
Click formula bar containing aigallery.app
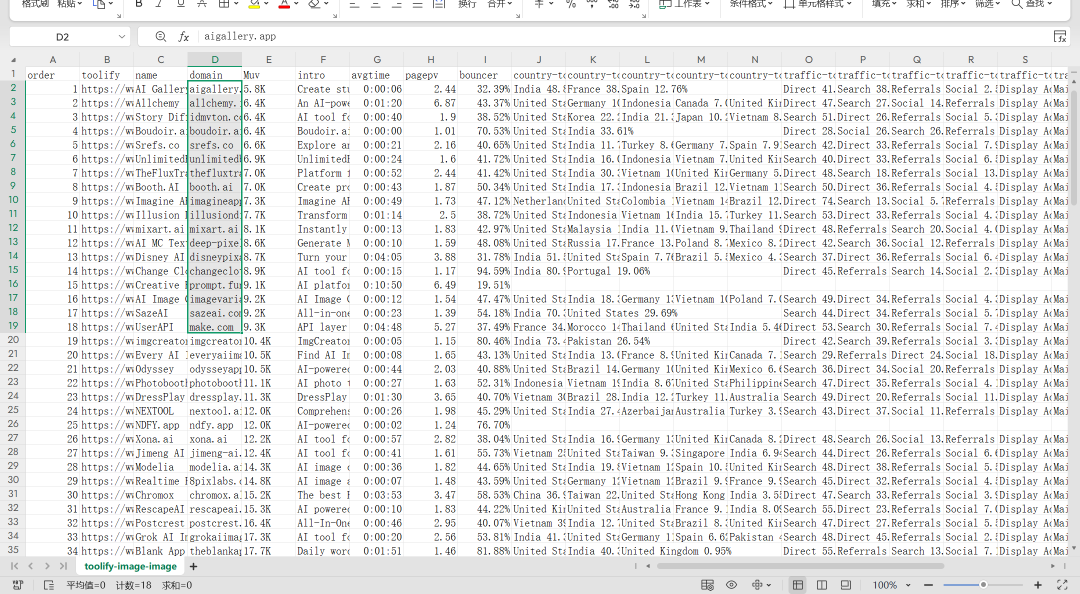click(x=623, y=37)
